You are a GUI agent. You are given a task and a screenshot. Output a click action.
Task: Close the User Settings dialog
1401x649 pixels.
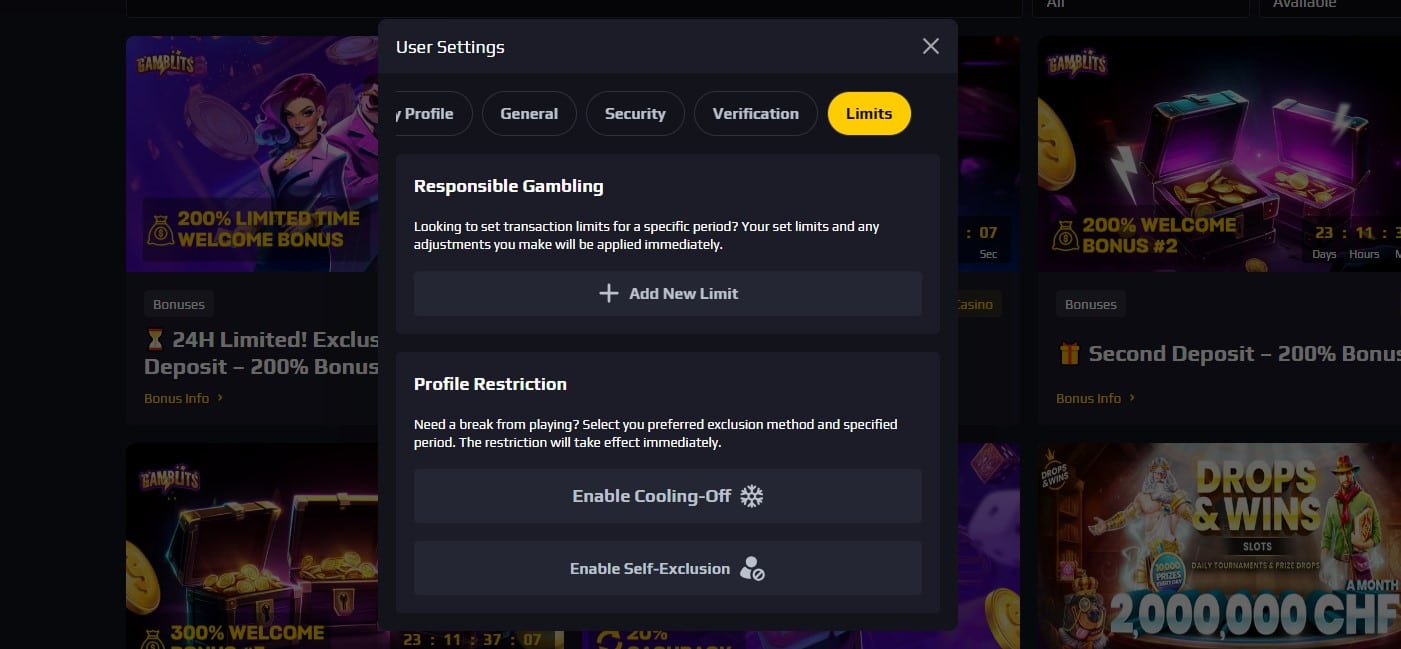pos(930,47)
